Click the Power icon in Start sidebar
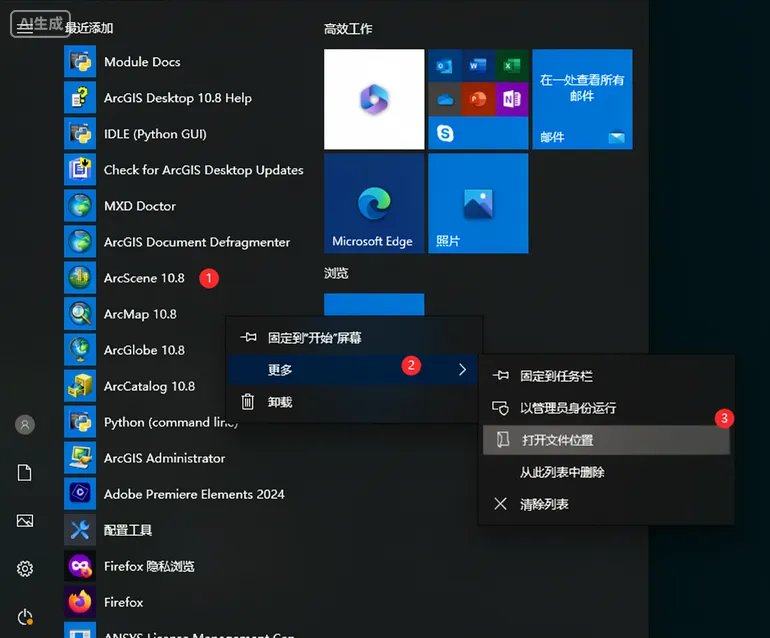The image size is (770, 638). click(x=25, y=617)
